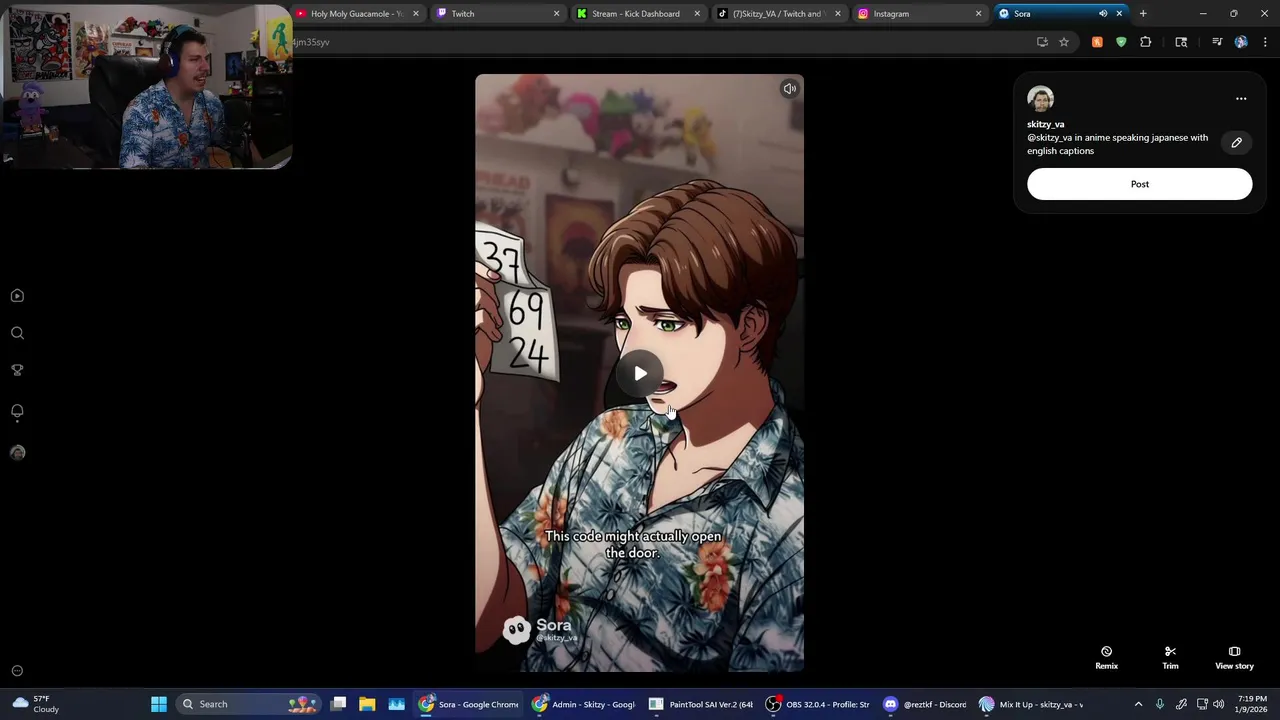Mute the Sora tab via its audio icon
This screenshot has height=720, width=1280.
coord(1103,14)
